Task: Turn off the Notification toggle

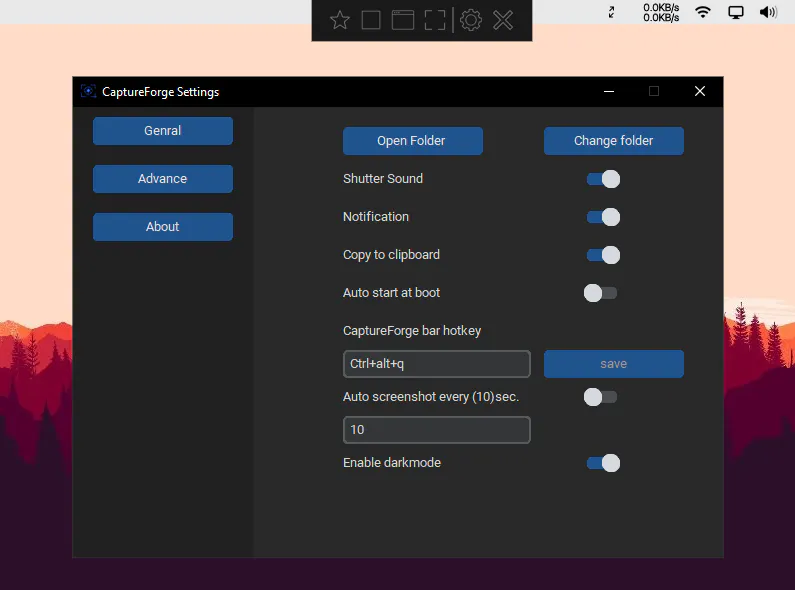Action: (x=603, y=217)
